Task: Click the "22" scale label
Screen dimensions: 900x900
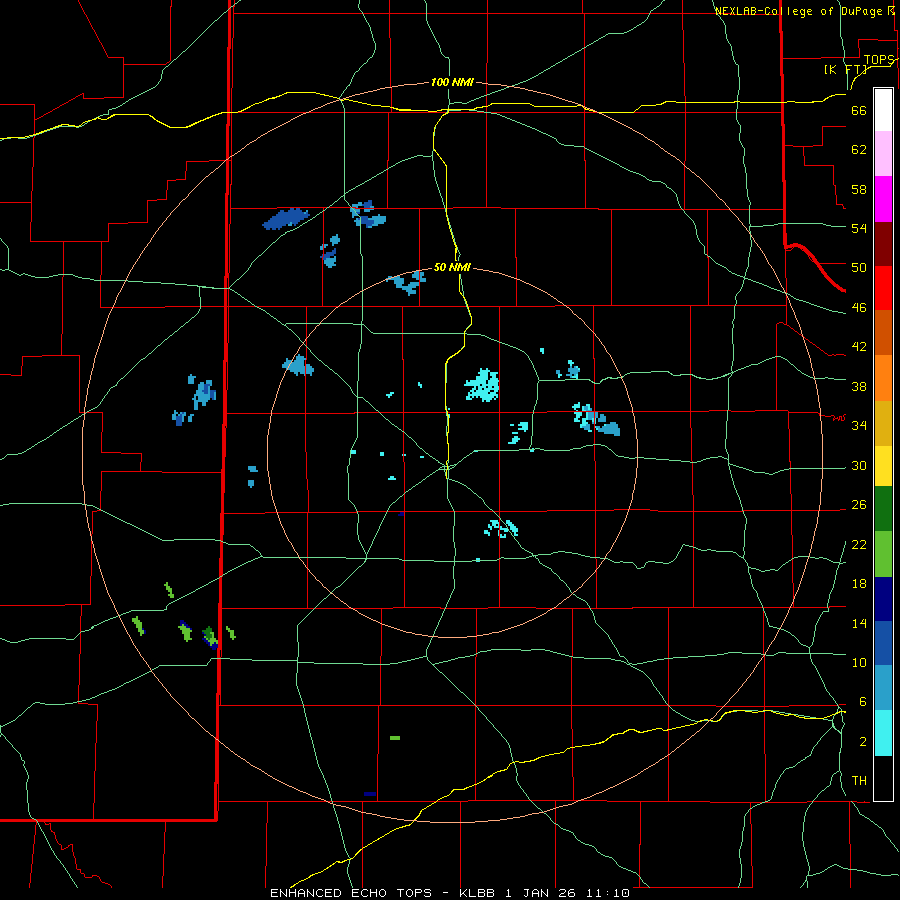Action: [859, 544]
